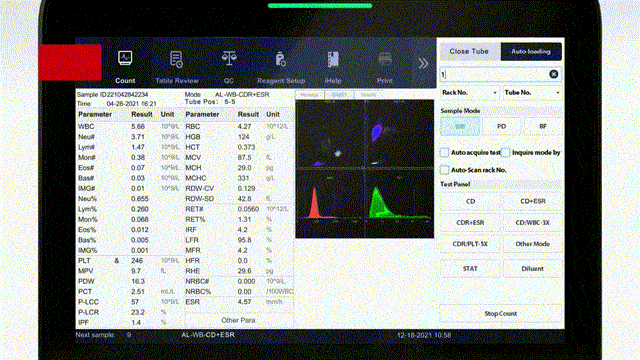Image resolution: width=640 pixels, height=360 pixels.
Task: Expand the Rack No. dropdown
Action: pyautogui.click(x=470, y=93)
